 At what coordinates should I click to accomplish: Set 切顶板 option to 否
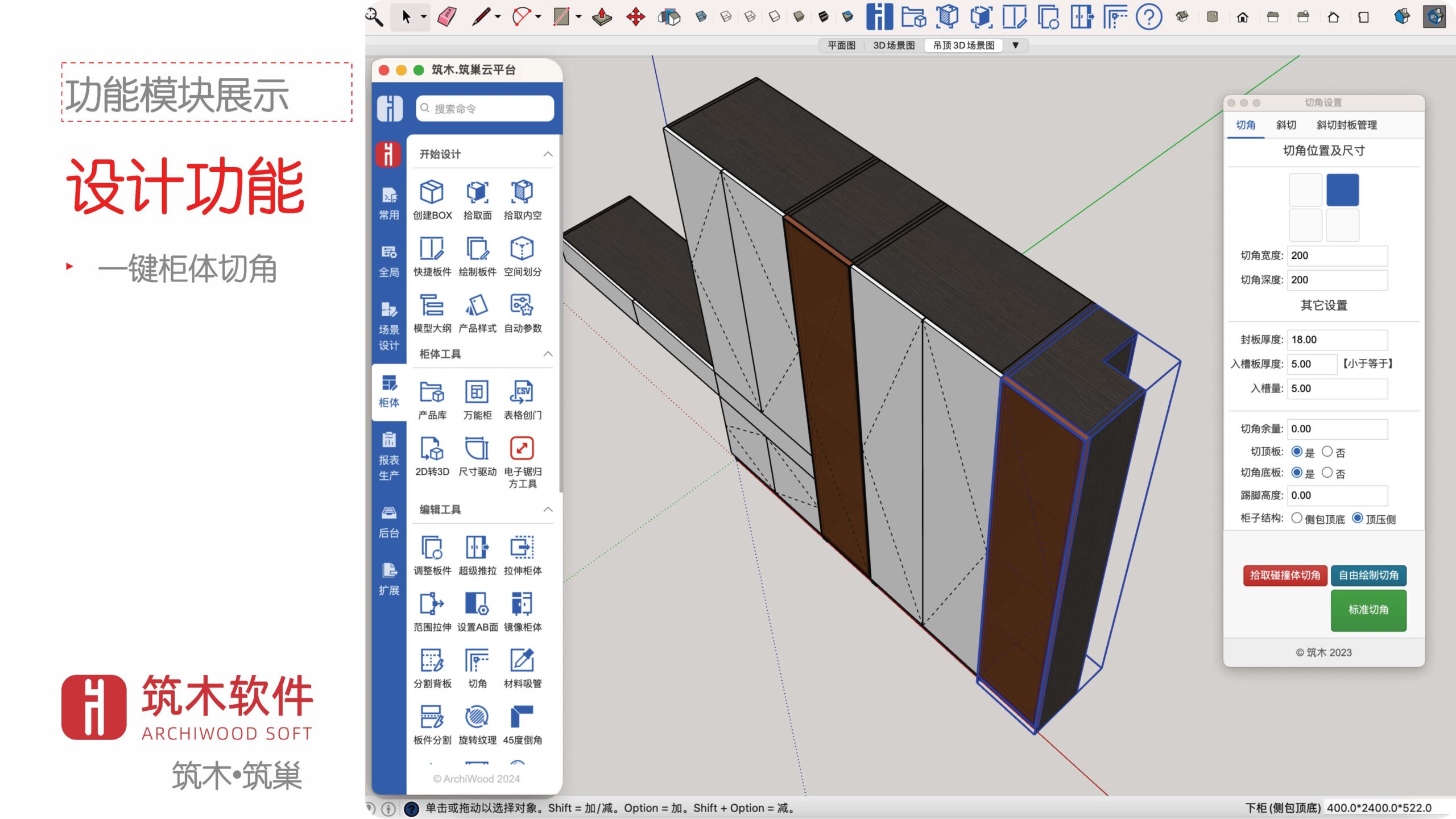point(1327,452)
